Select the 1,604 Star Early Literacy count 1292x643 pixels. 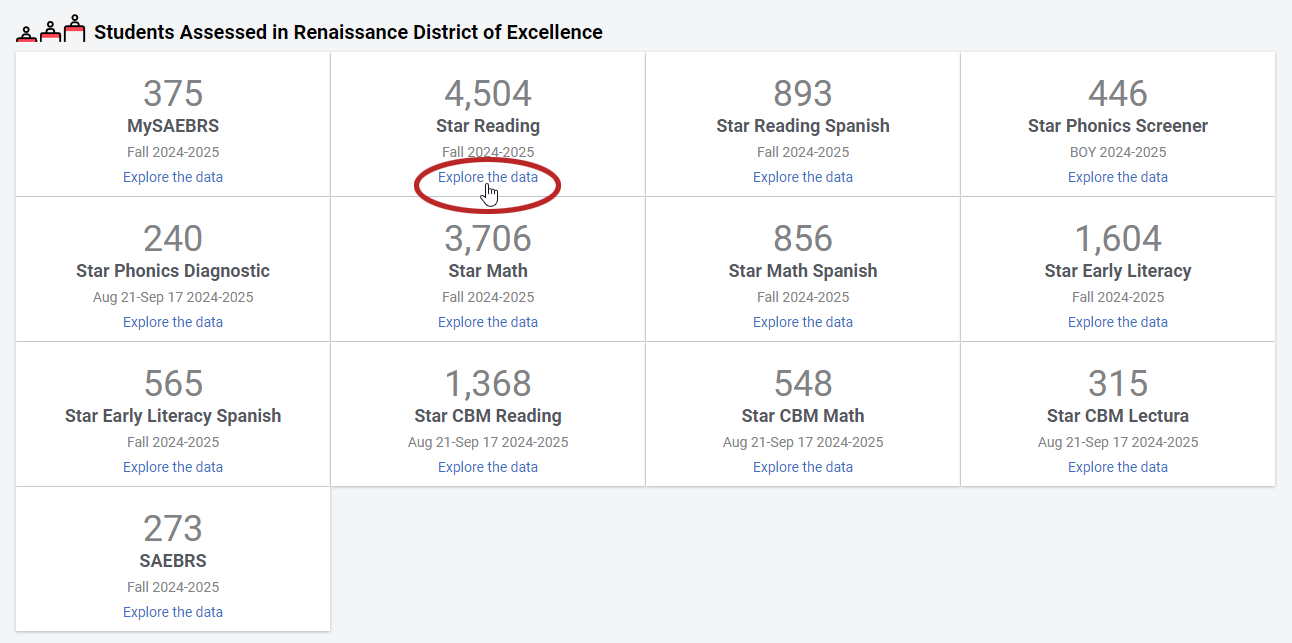(x=1118, y=238)
